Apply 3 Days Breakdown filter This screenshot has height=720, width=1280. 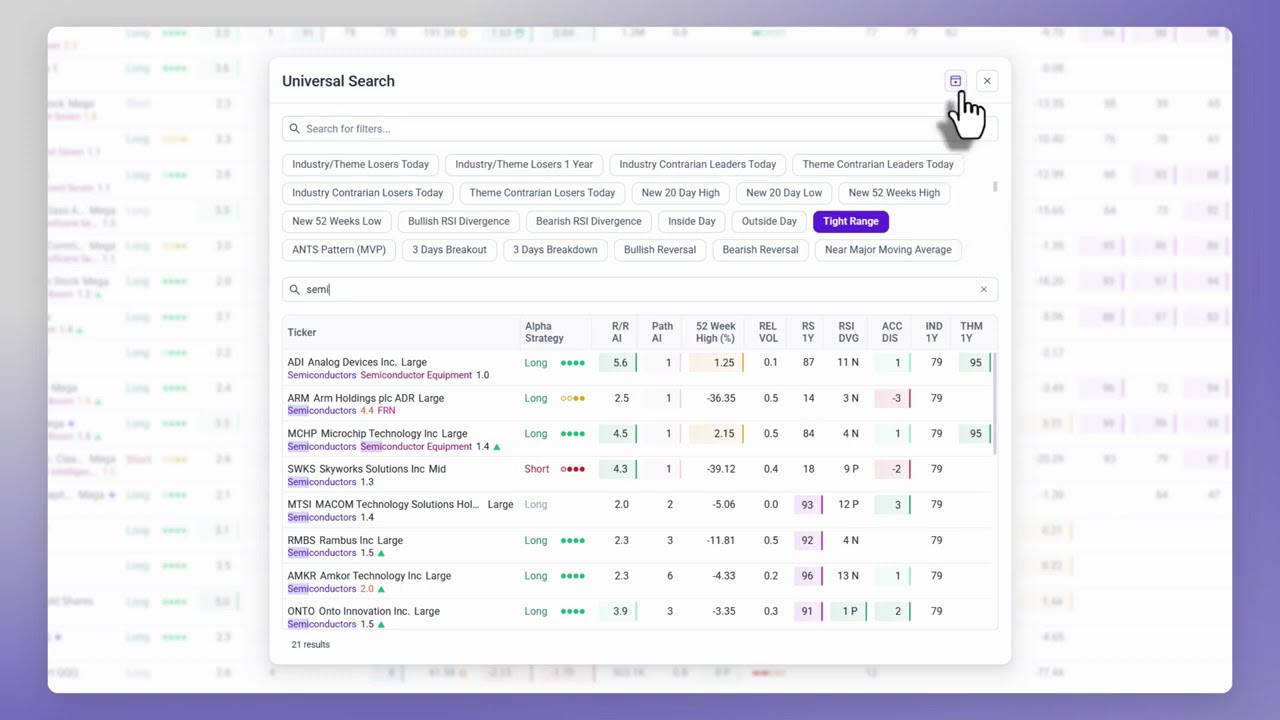click(x=555, y=250)
